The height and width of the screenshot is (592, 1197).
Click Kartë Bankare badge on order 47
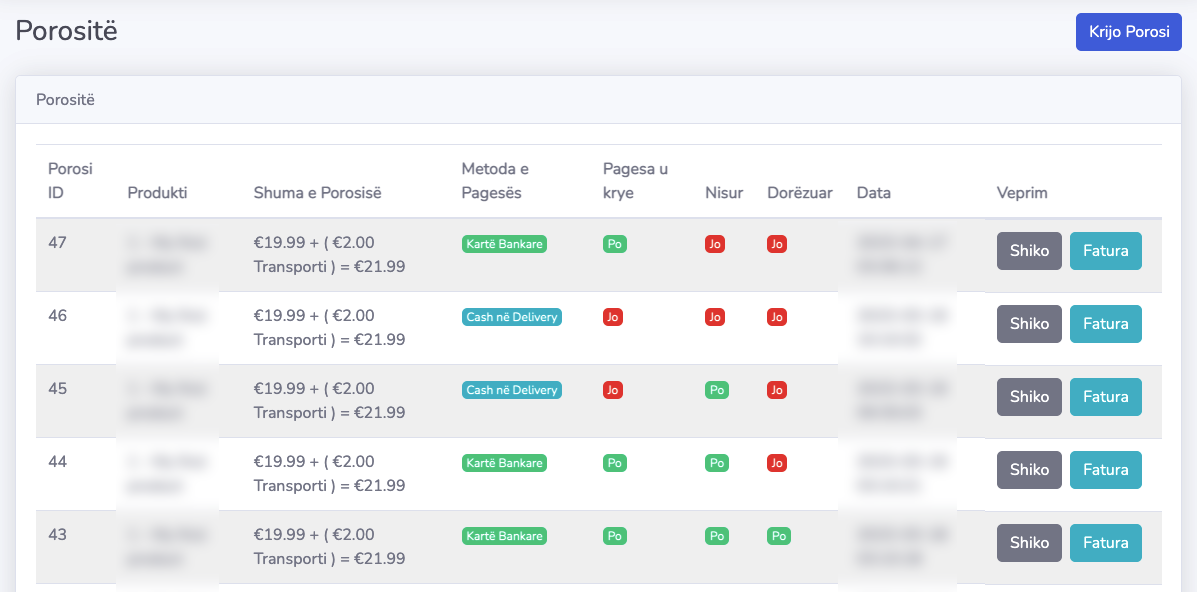point(504,244)
